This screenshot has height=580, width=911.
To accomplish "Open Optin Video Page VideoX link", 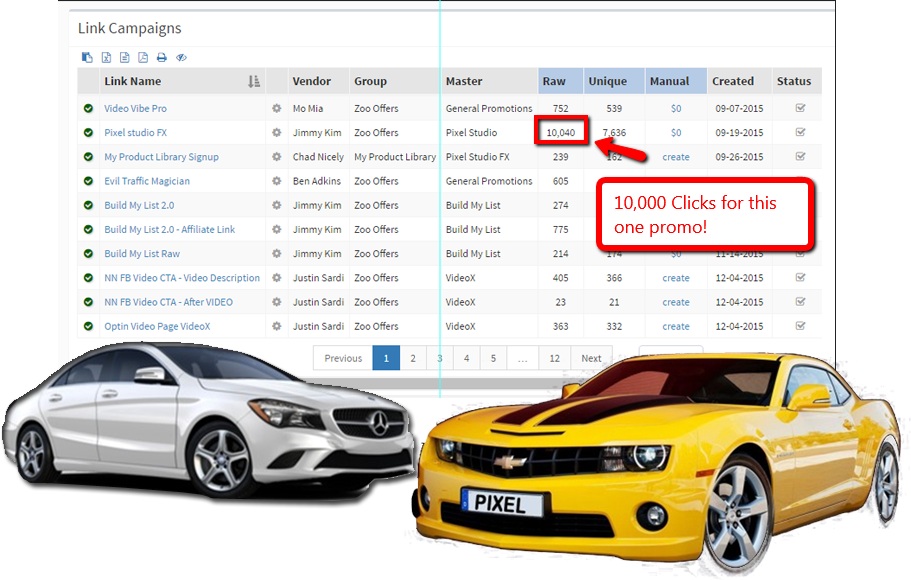I will pyautogui.click(x=157, y=326).
